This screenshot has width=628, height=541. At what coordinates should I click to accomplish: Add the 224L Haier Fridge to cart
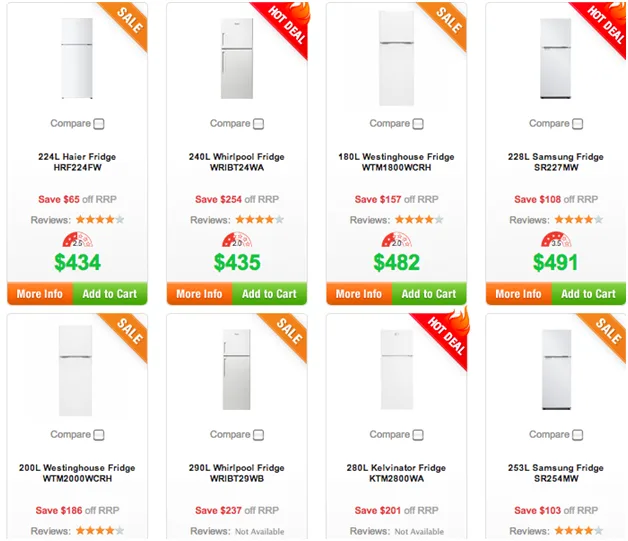click(109, 294)
